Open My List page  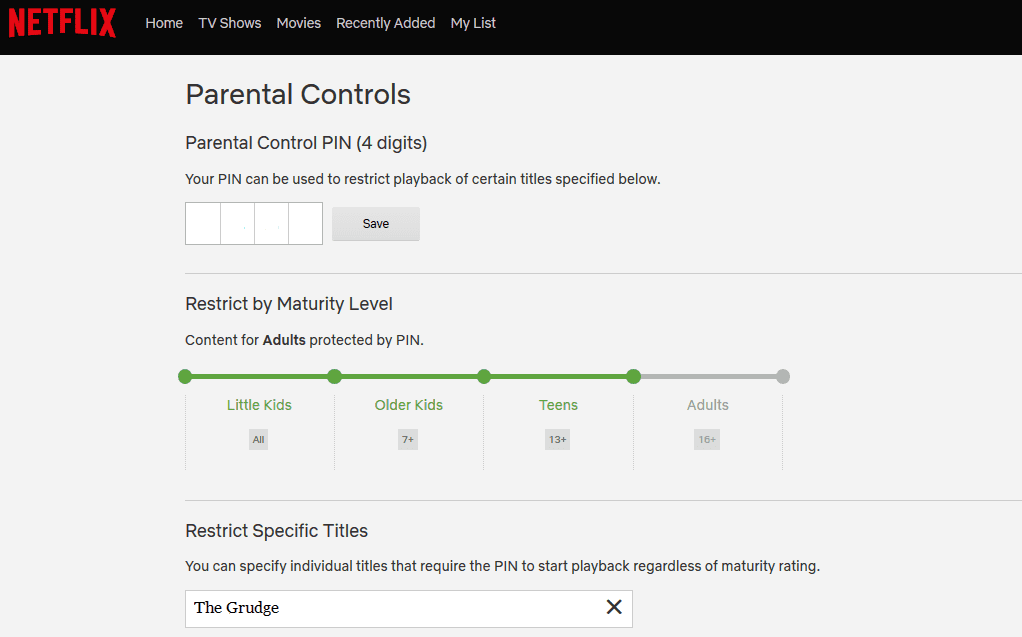(x=473, y=23)
